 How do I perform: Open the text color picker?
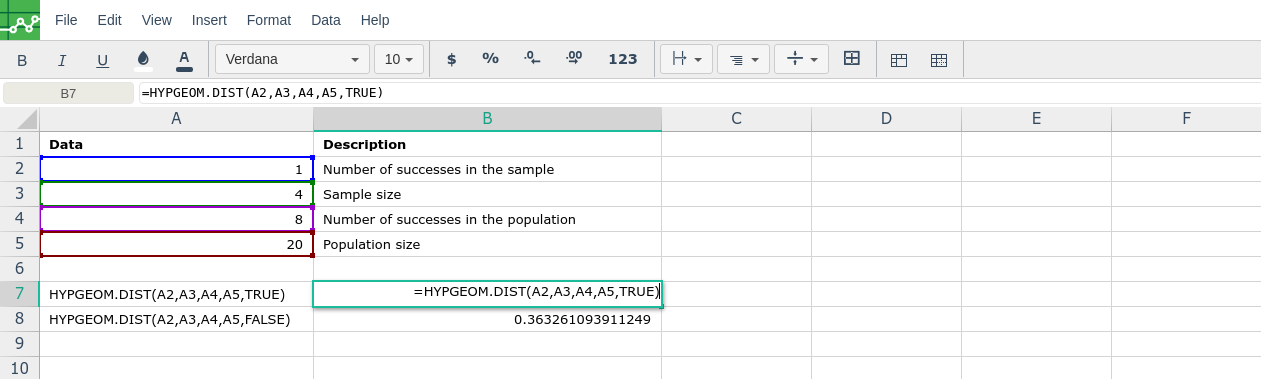click(x=184, y=60)
